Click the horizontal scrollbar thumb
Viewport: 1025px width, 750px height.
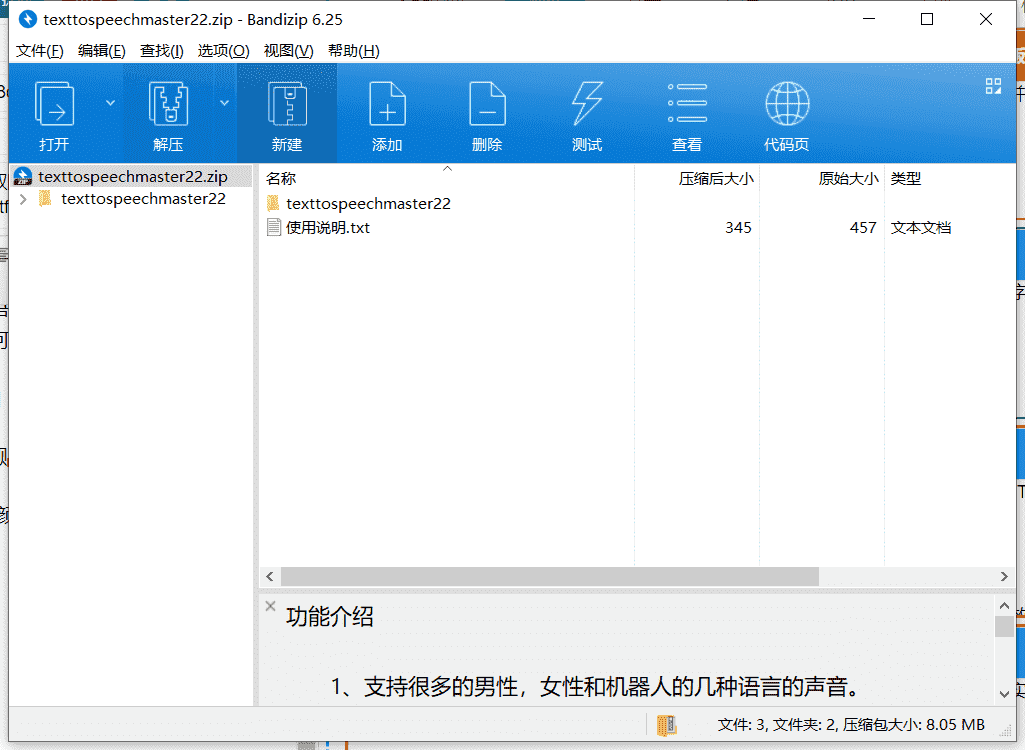pos(550,577)
